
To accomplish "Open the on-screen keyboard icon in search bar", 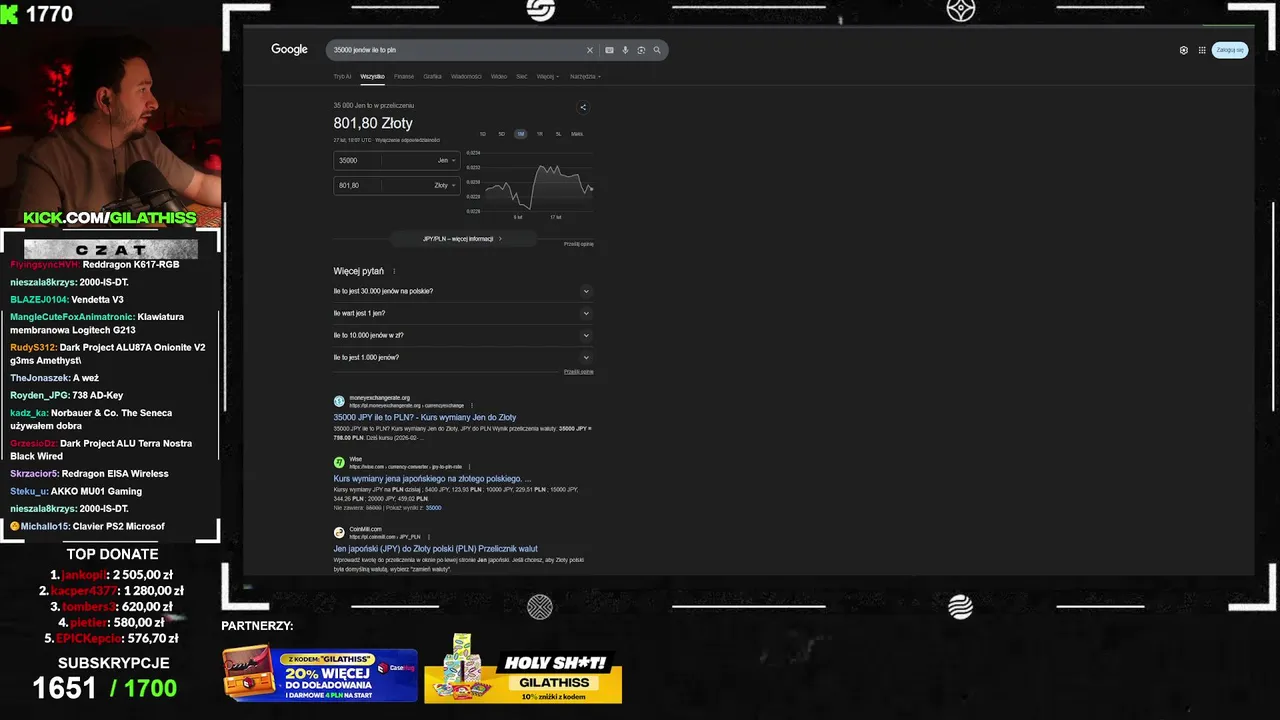I will pyautogui.click(x=609, y=50).
